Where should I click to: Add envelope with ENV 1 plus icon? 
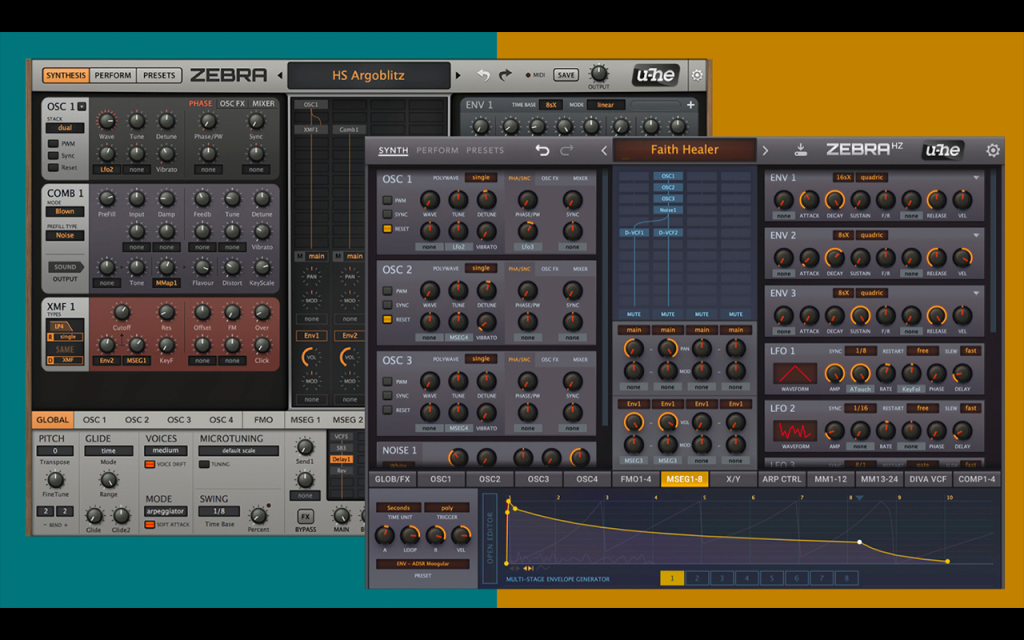point(690,104)
